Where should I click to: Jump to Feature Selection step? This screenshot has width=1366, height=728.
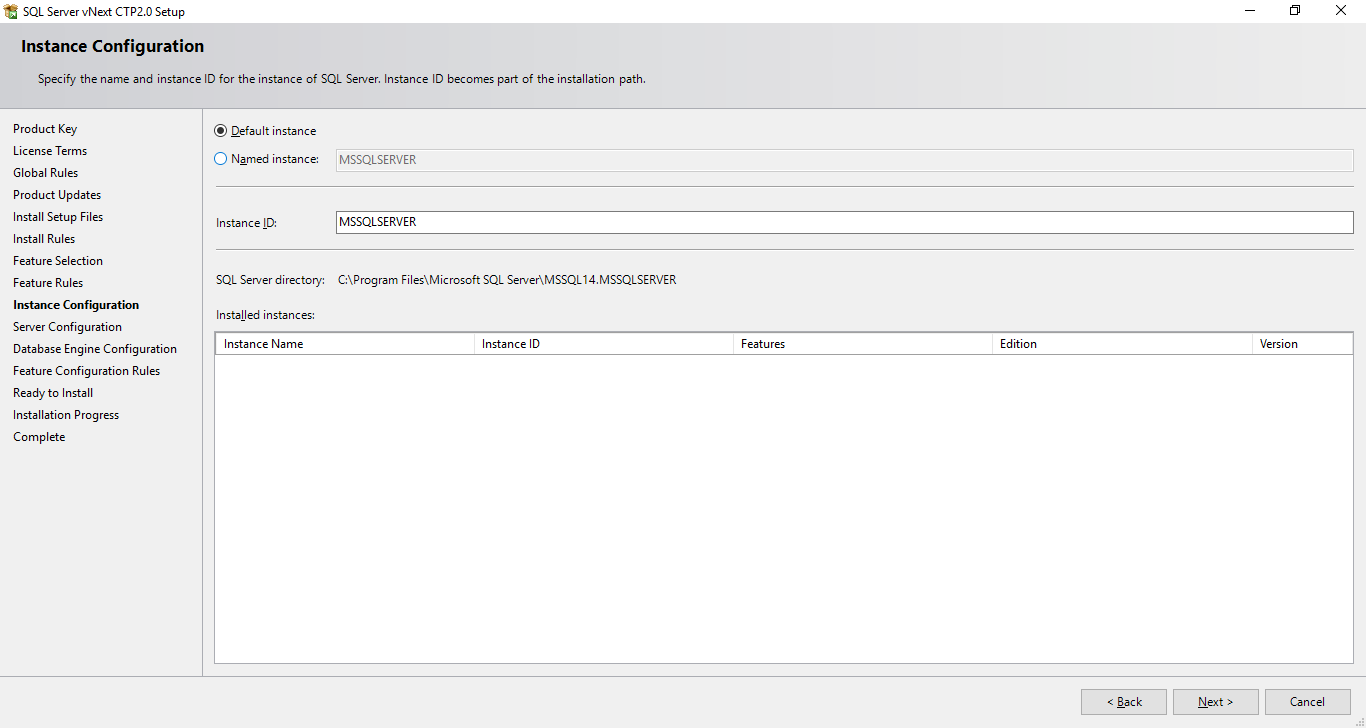tap(58, 261)
